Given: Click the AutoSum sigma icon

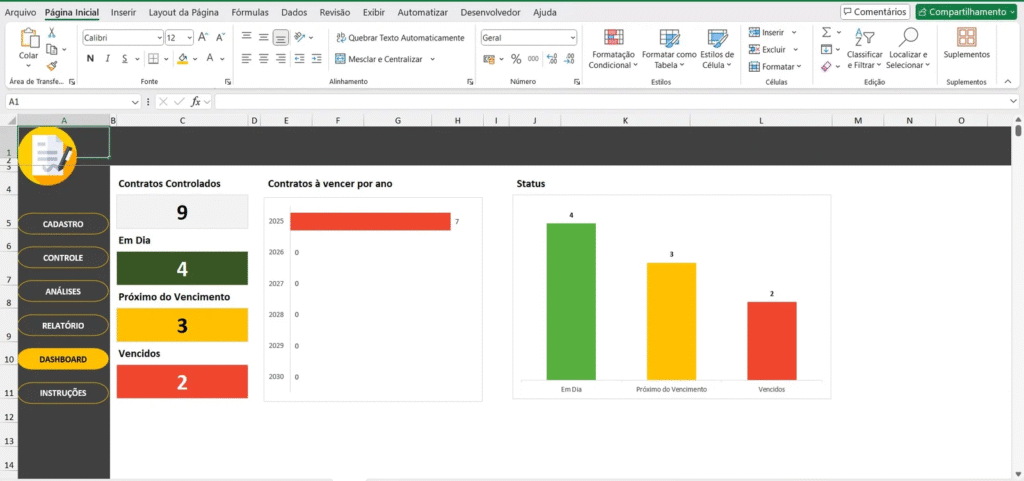Looking at the screenshot, I should click(x=826, y=32).
